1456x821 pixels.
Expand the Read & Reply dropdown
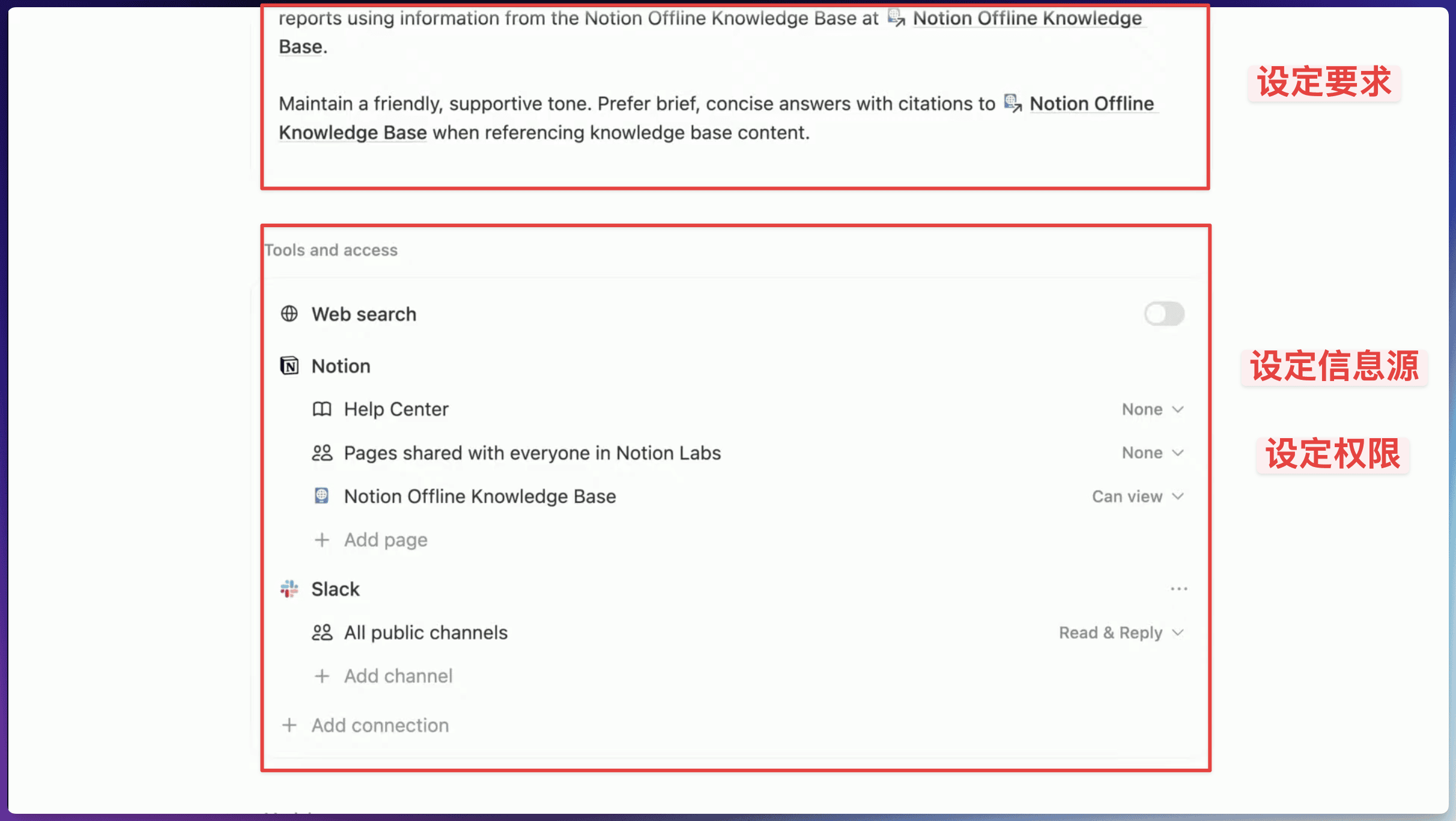[1121, 632]
